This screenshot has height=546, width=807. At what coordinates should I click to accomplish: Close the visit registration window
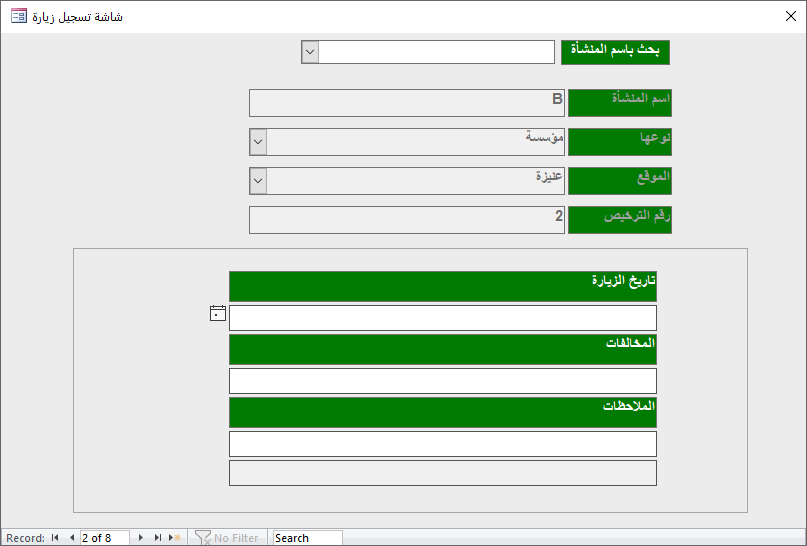click(791, 16)
